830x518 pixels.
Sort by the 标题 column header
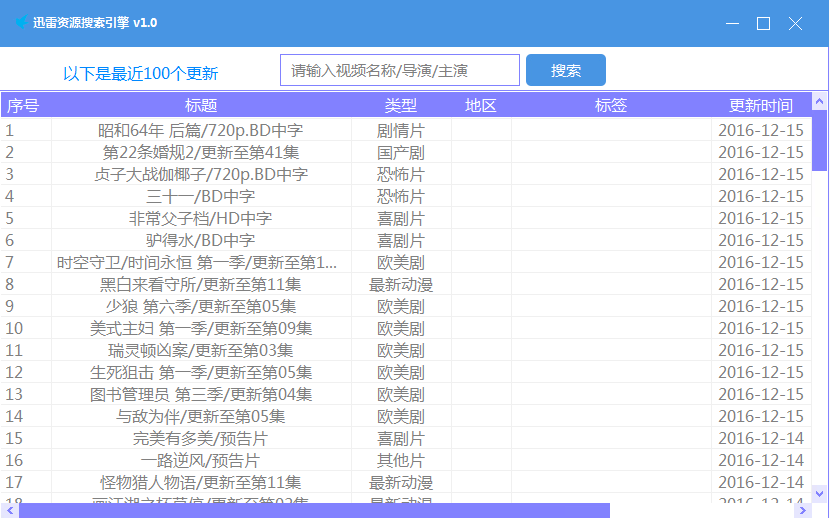[201, 105]
